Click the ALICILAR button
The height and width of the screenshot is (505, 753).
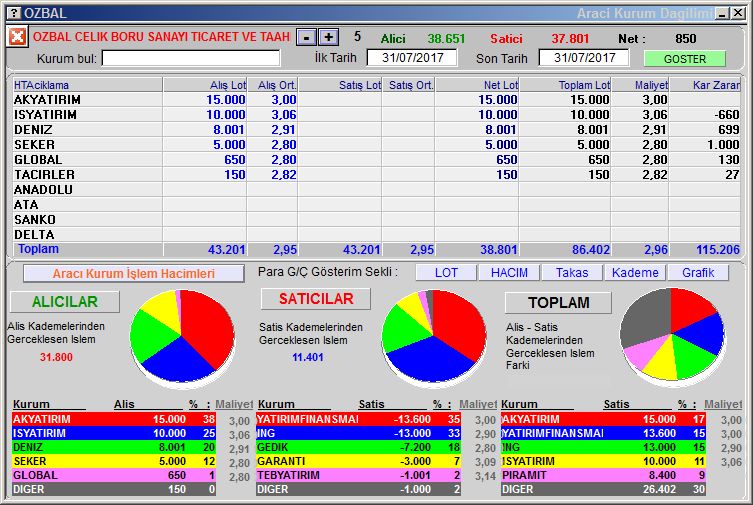[65, 301]
